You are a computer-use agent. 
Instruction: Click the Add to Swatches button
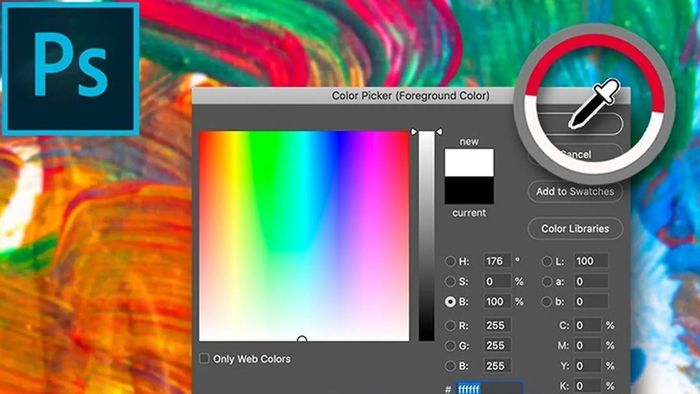coord(575,192)
